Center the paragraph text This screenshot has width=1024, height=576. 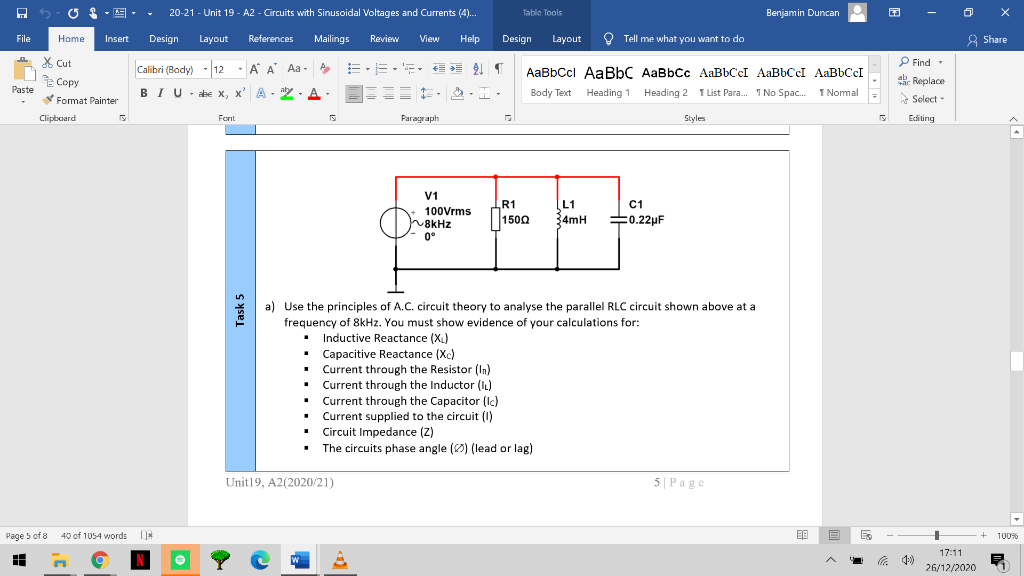click(371, 94)
